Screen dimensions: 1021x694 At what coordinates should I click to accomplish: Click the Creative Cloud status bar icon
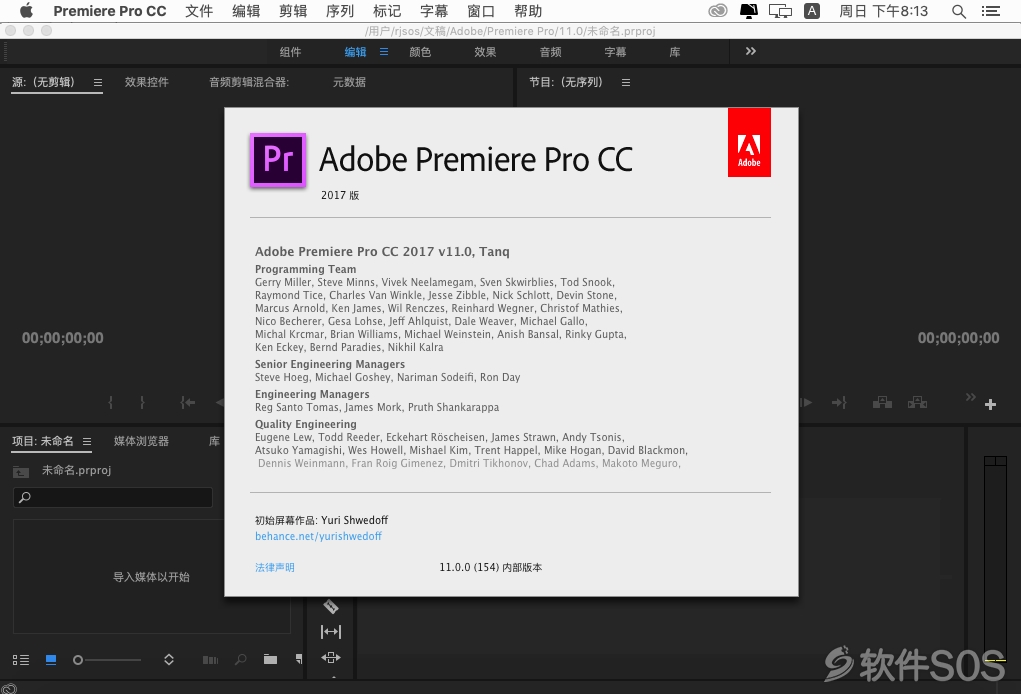click(8, 689)
